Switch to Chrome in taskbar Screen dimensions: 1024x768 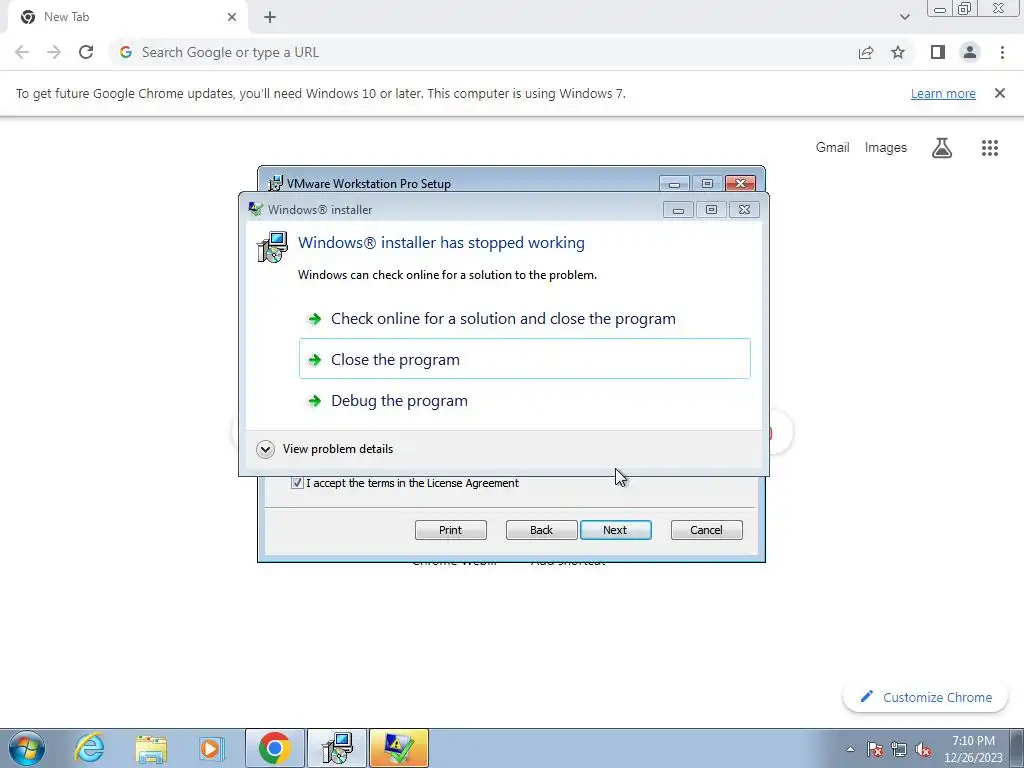click(274, 748)
